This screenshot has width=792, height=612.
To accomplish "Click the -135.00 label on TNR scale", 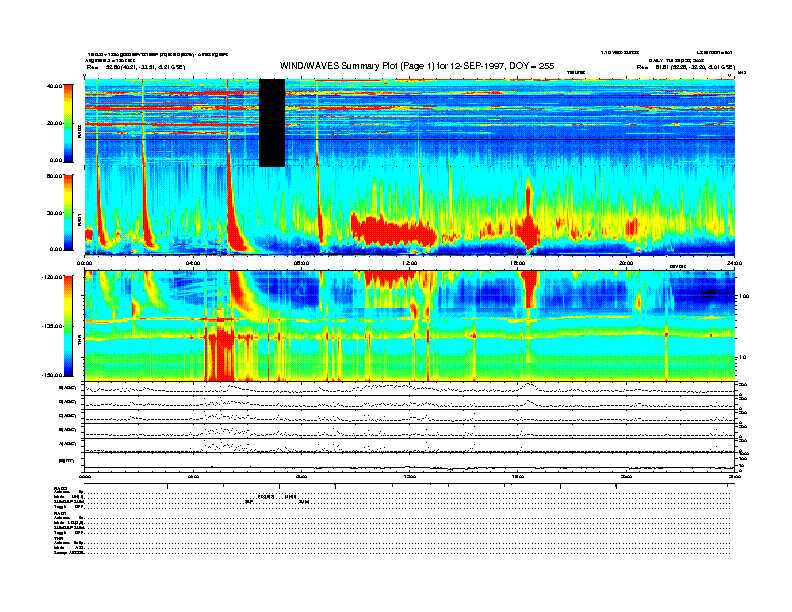I will [x=53, y=326].
